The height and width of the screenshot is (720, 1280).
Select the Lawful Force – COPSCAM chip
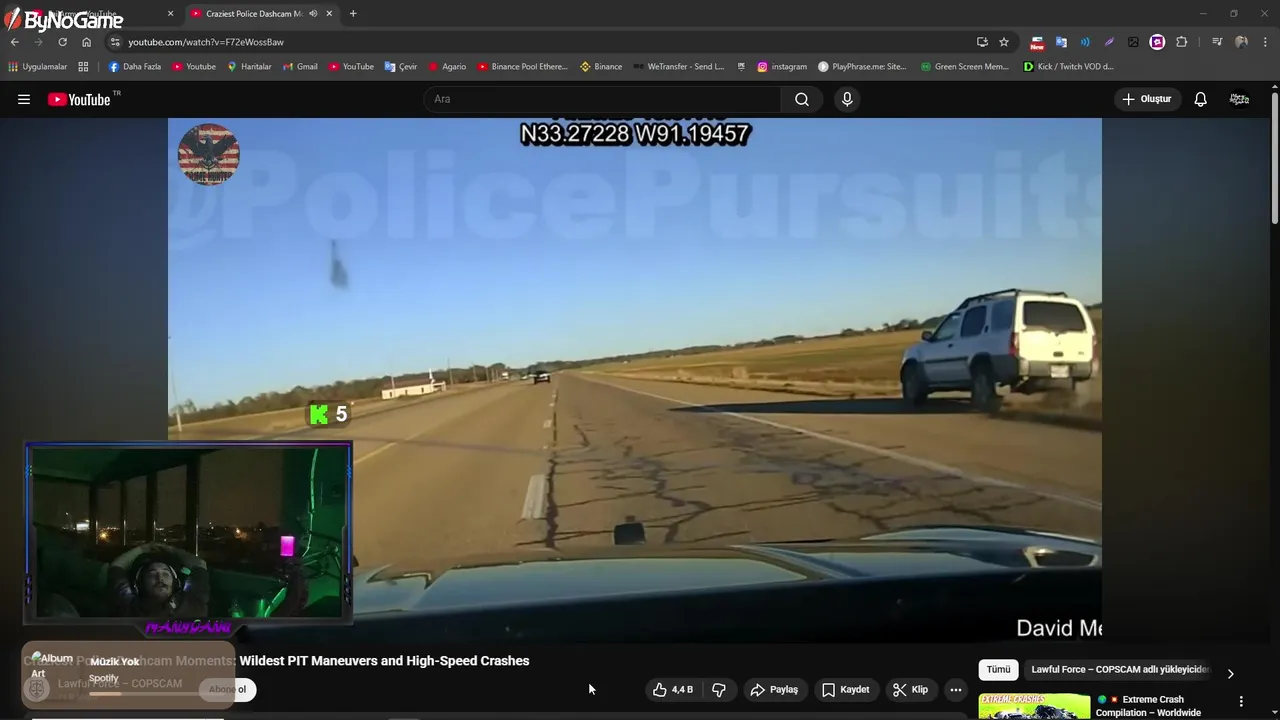pos(1120,670)
